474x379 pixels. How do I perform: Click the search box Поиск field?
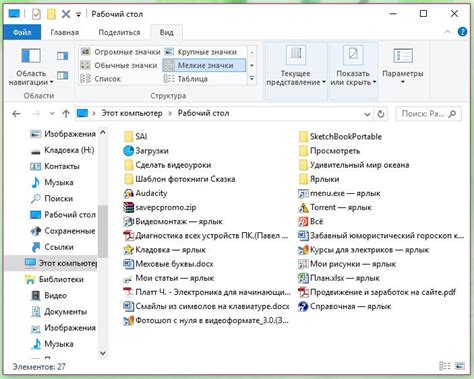pos(429,114)
